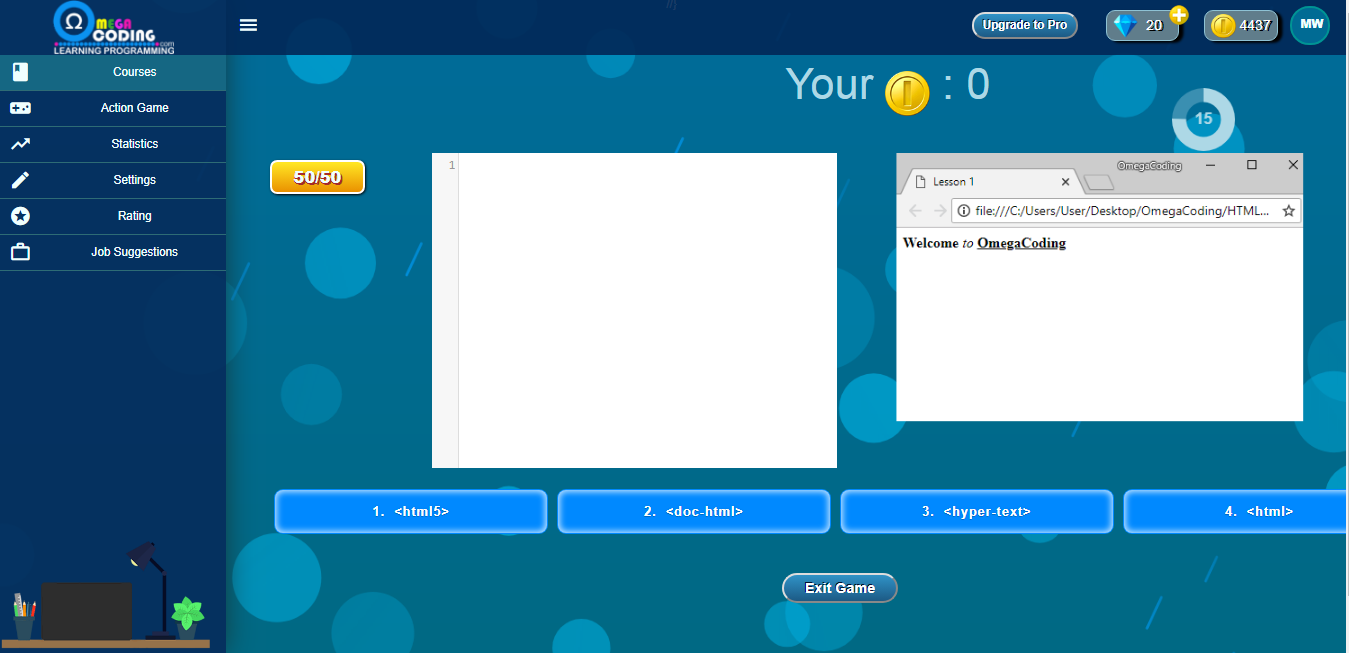Open the Action Game menu item
The height and width of the screenshot is (653, 1349).
pos(113,108)
